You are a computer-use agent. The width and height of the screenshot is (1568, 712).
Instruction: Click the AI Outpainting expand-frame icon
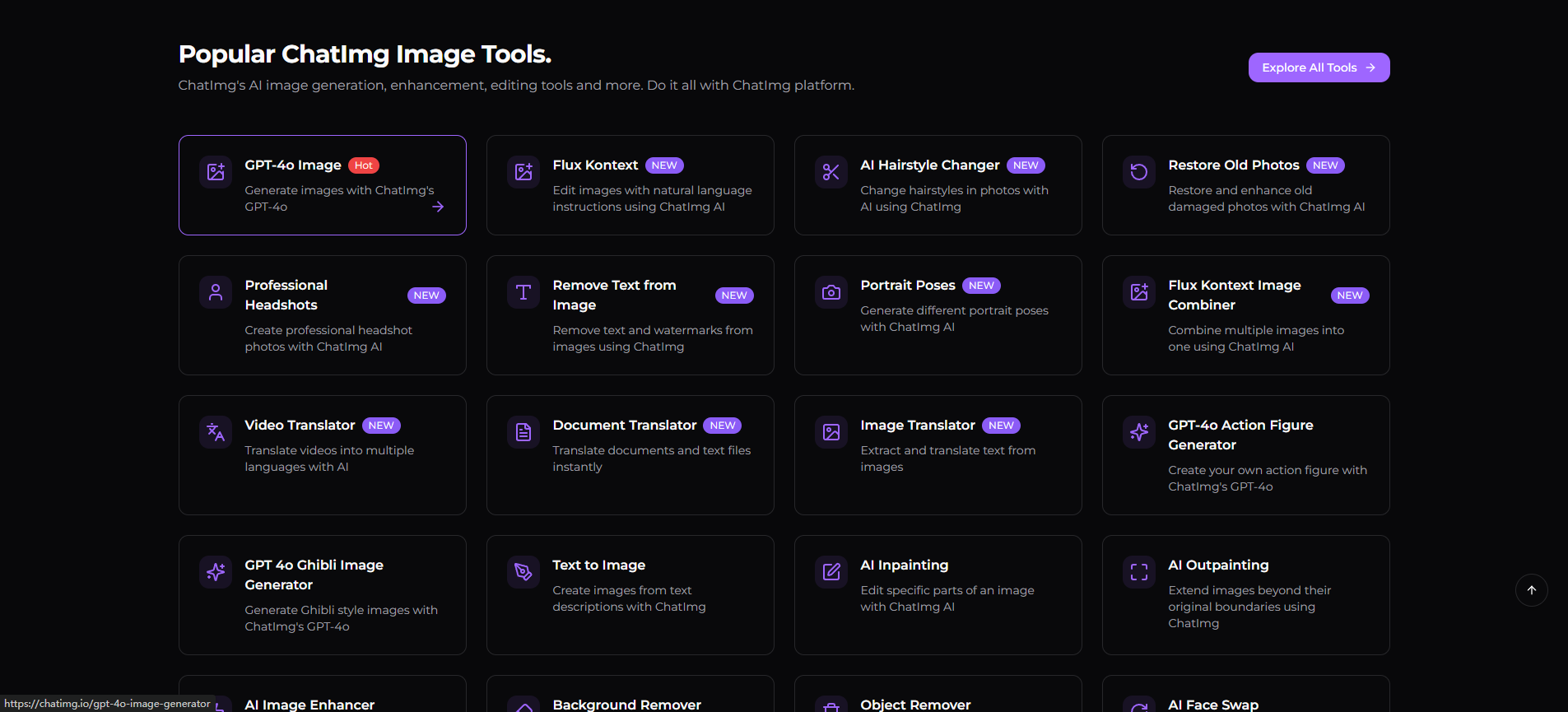coord(1139,572)
